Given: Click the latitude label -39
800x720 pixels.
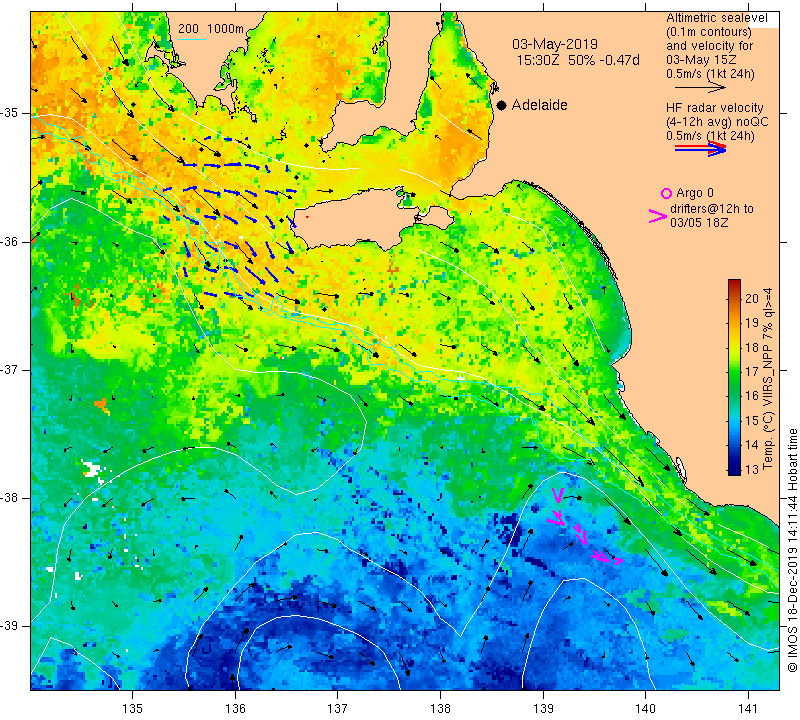Looking at the screenshot, I should pos(9,626).
